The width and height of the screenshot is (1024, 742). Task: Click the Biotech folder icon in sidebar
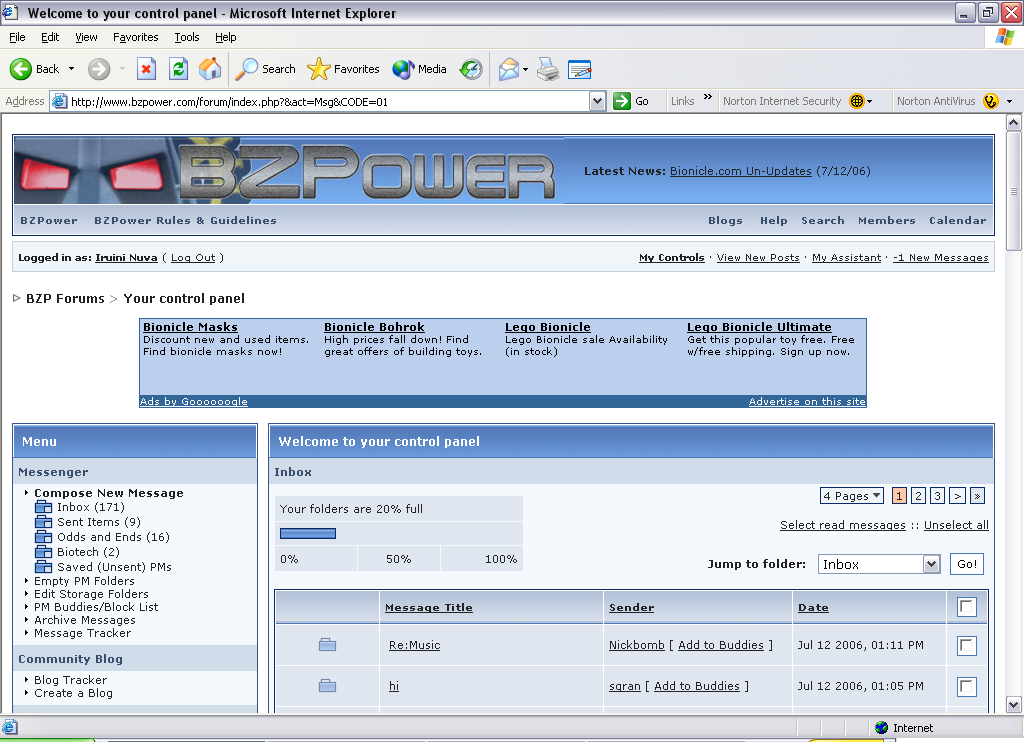[x=43, y=552]
